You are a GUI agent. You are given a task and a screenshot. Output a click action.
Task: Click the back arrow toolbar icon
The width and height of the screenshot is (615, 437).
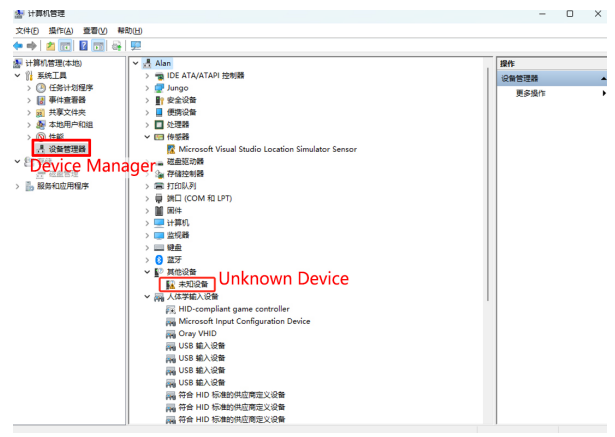pos(18,46)
